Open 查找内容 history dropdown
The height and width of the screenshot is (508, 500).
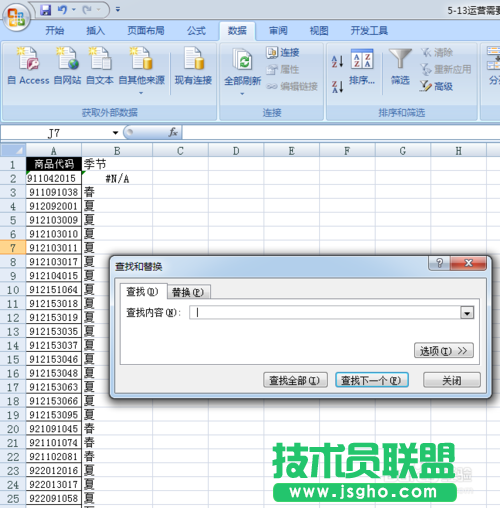pos(467,313)
